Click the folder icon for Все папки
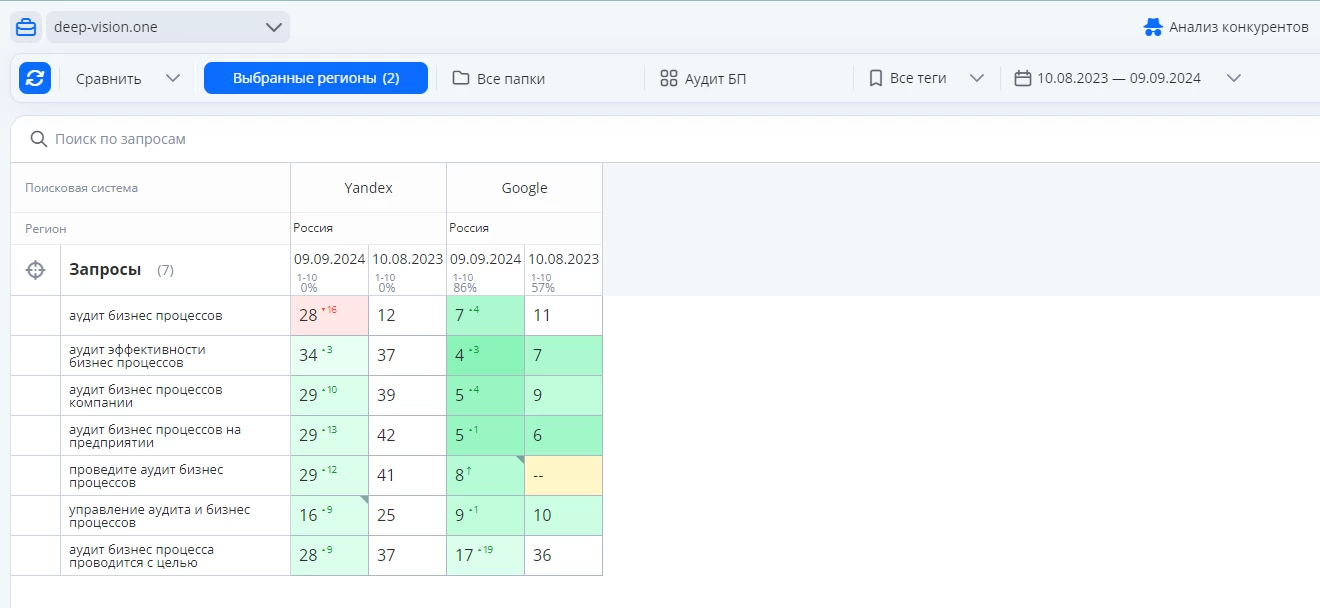1320x608 pixels. [461, 78]
